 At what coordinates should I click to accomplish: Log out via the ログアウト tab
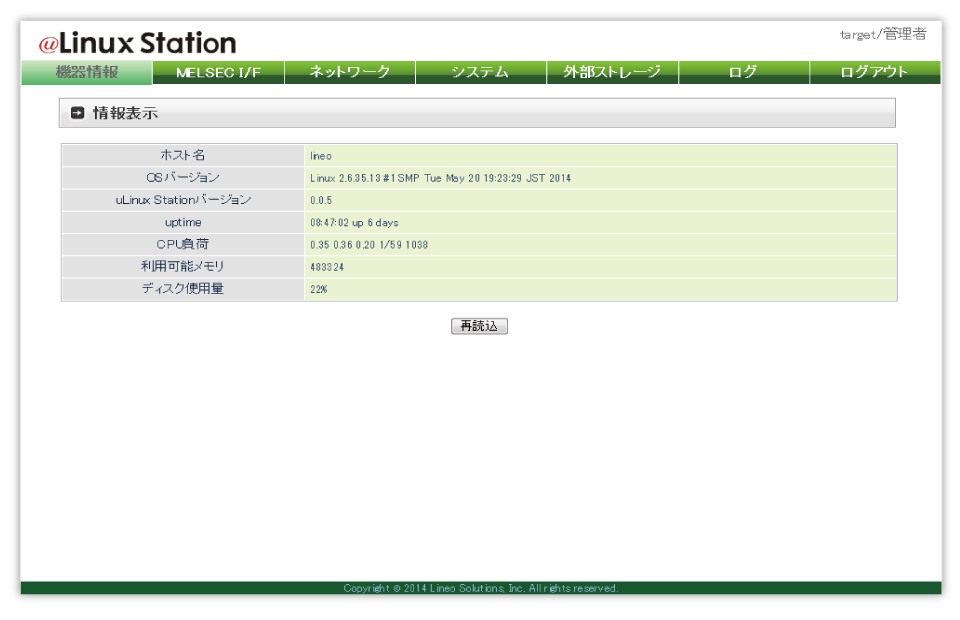click(874, 72)
